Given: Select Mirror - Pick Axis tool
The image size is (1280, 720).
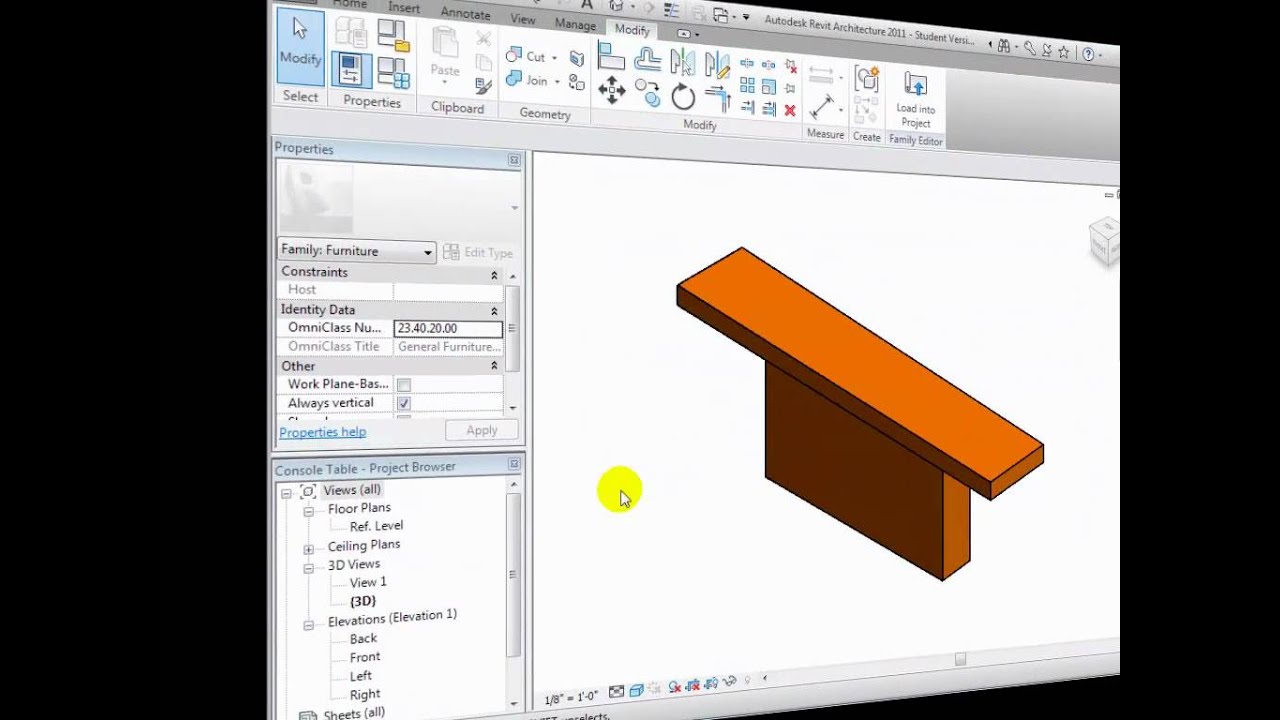Looking at the screenshot, I should pyautogui.click(x=682, y=61).
